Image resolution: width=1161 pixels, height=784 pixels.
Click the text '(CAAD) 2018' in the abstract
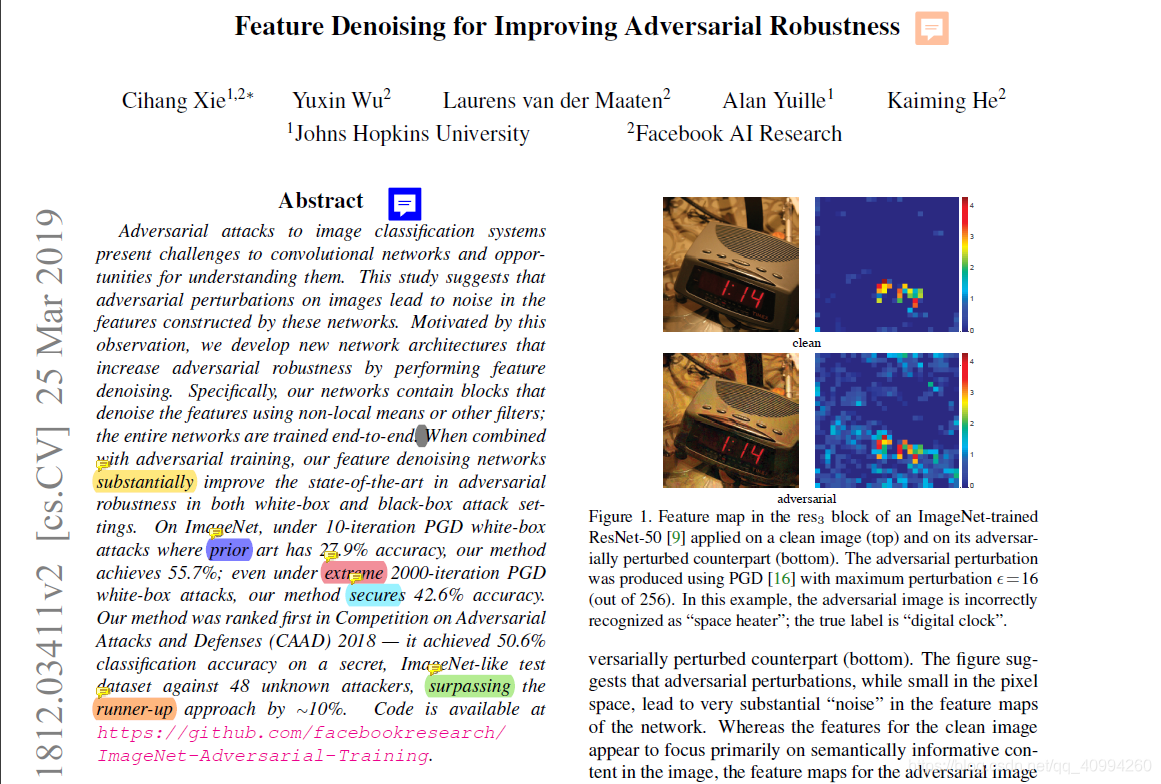coord(322,641)
